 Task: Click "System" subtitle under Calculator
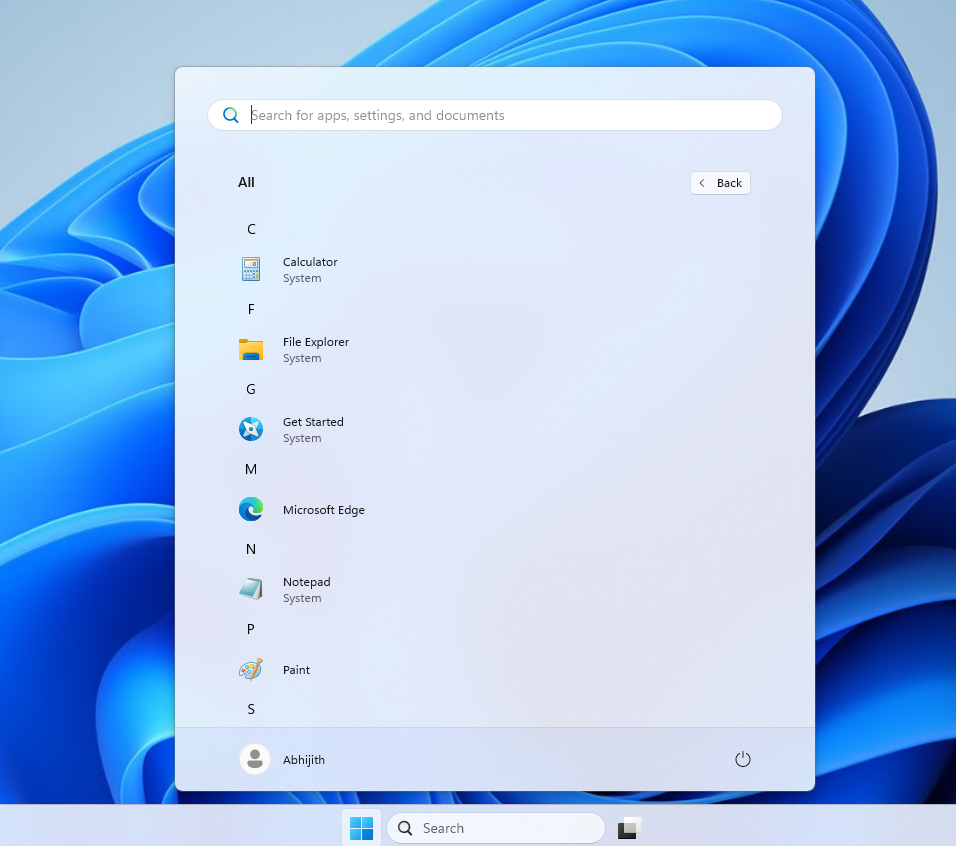pos(302,278)
